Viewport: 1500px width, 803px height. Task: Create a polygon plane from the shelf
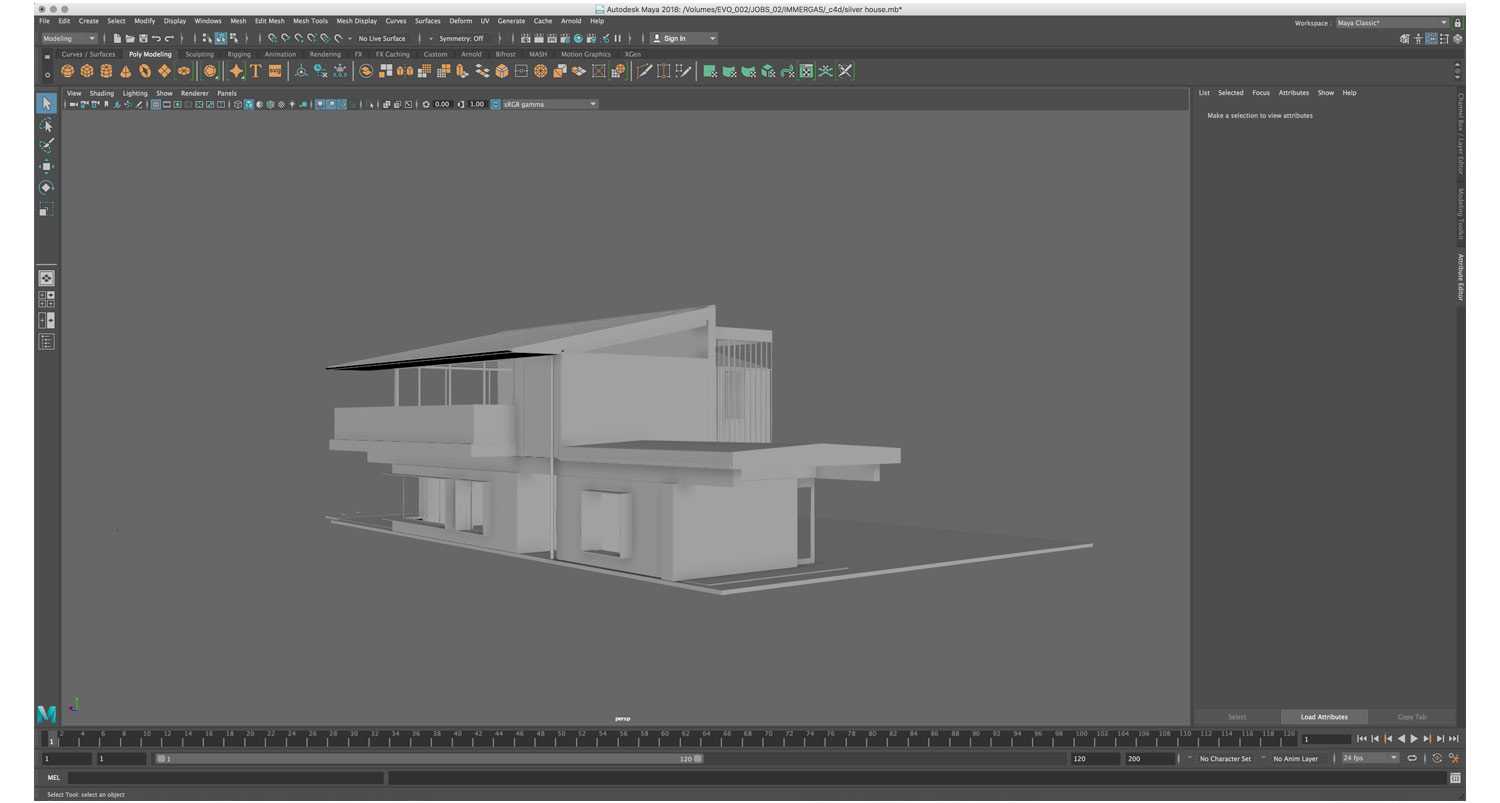[164, 71]
